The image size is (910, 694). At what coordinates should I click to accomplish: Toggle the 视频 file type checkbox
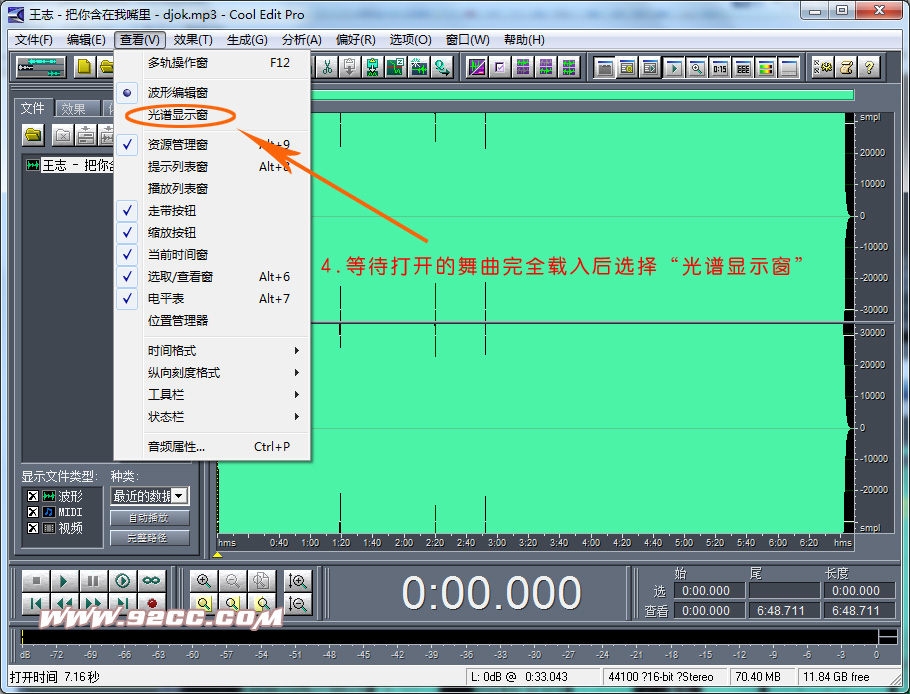[33, 528]
